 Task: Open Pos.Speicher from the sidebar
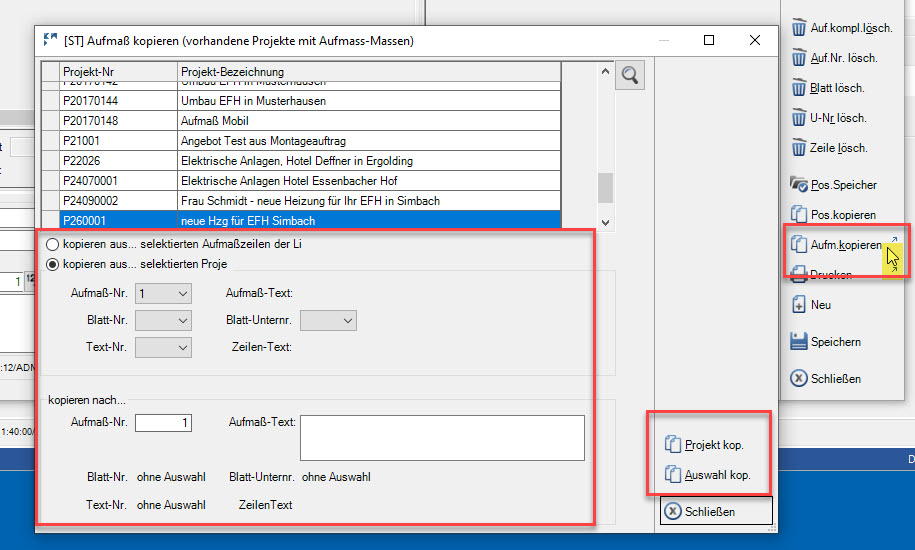click(799, 185)
